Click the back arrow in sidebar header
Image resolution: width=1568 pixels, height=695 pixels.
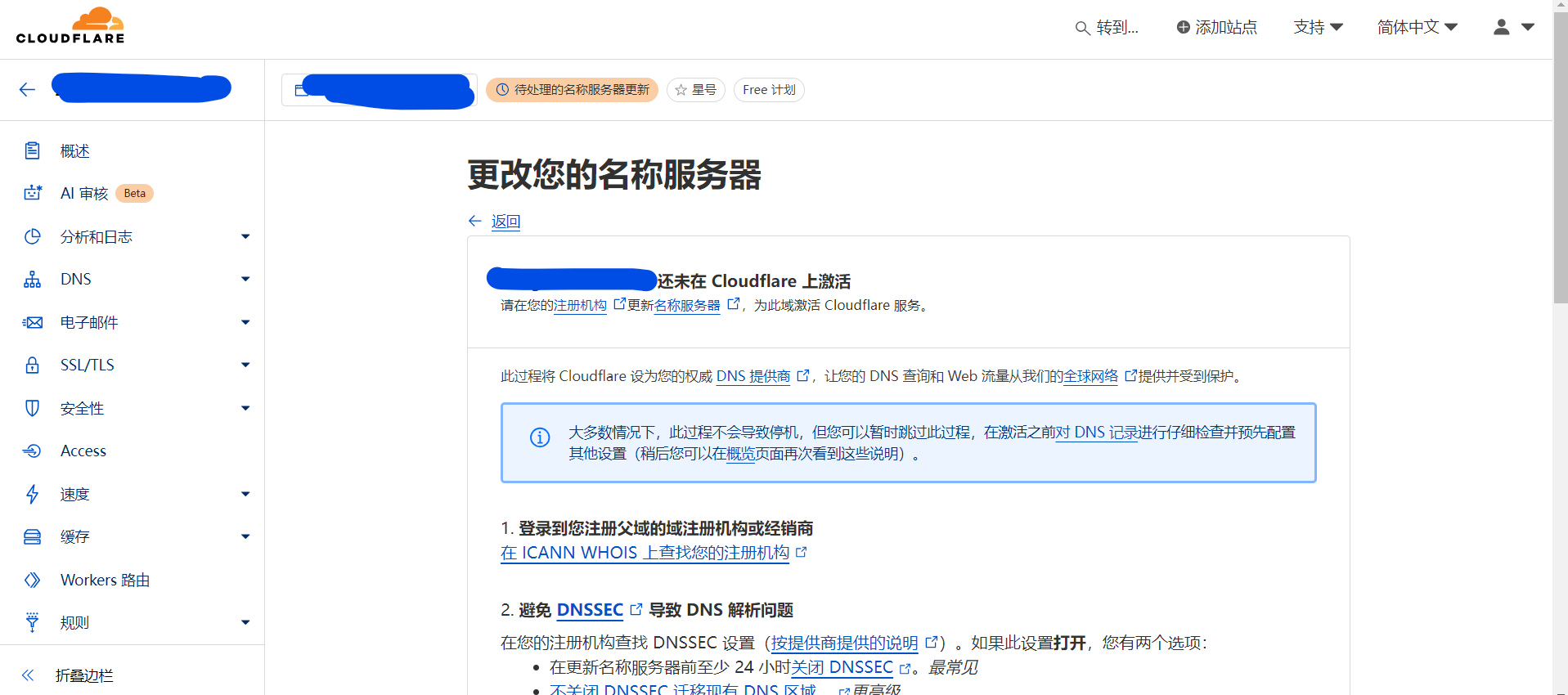(x=27, y=89)
